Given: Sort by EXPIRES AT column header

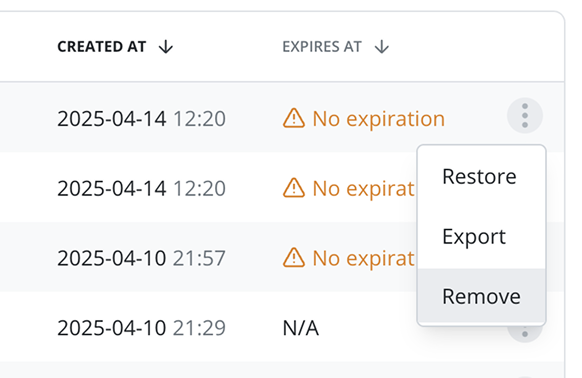Looking at the screenshot, I should click(x=322, y=47).
